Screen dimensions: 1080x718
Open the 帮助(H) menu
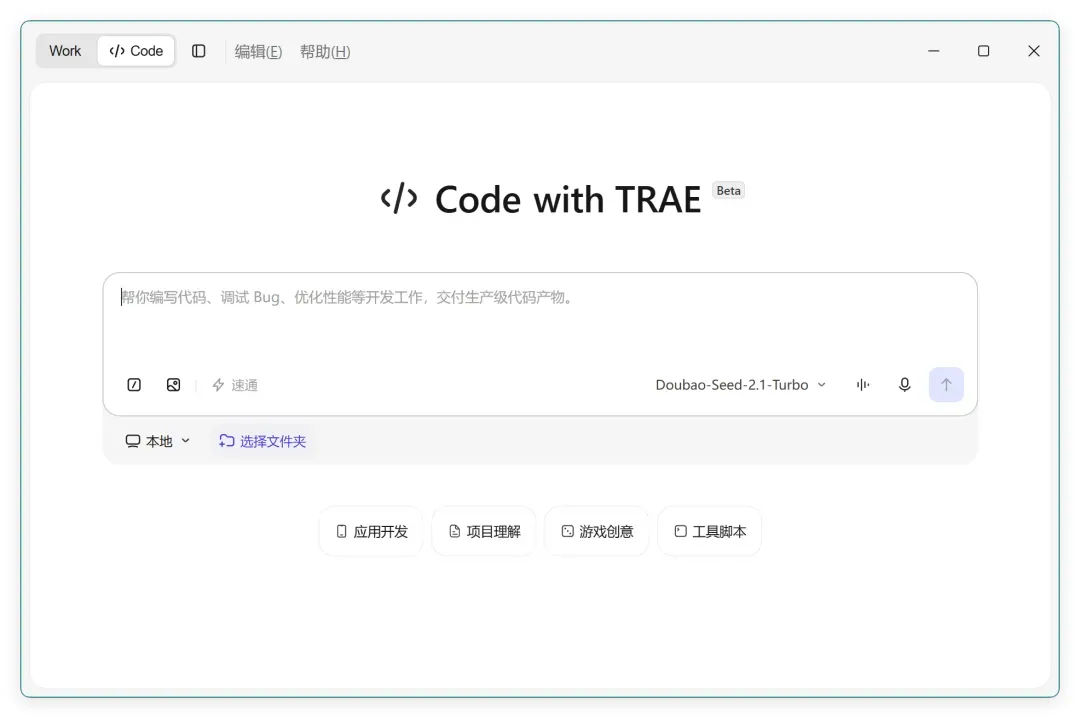[325, 52]
